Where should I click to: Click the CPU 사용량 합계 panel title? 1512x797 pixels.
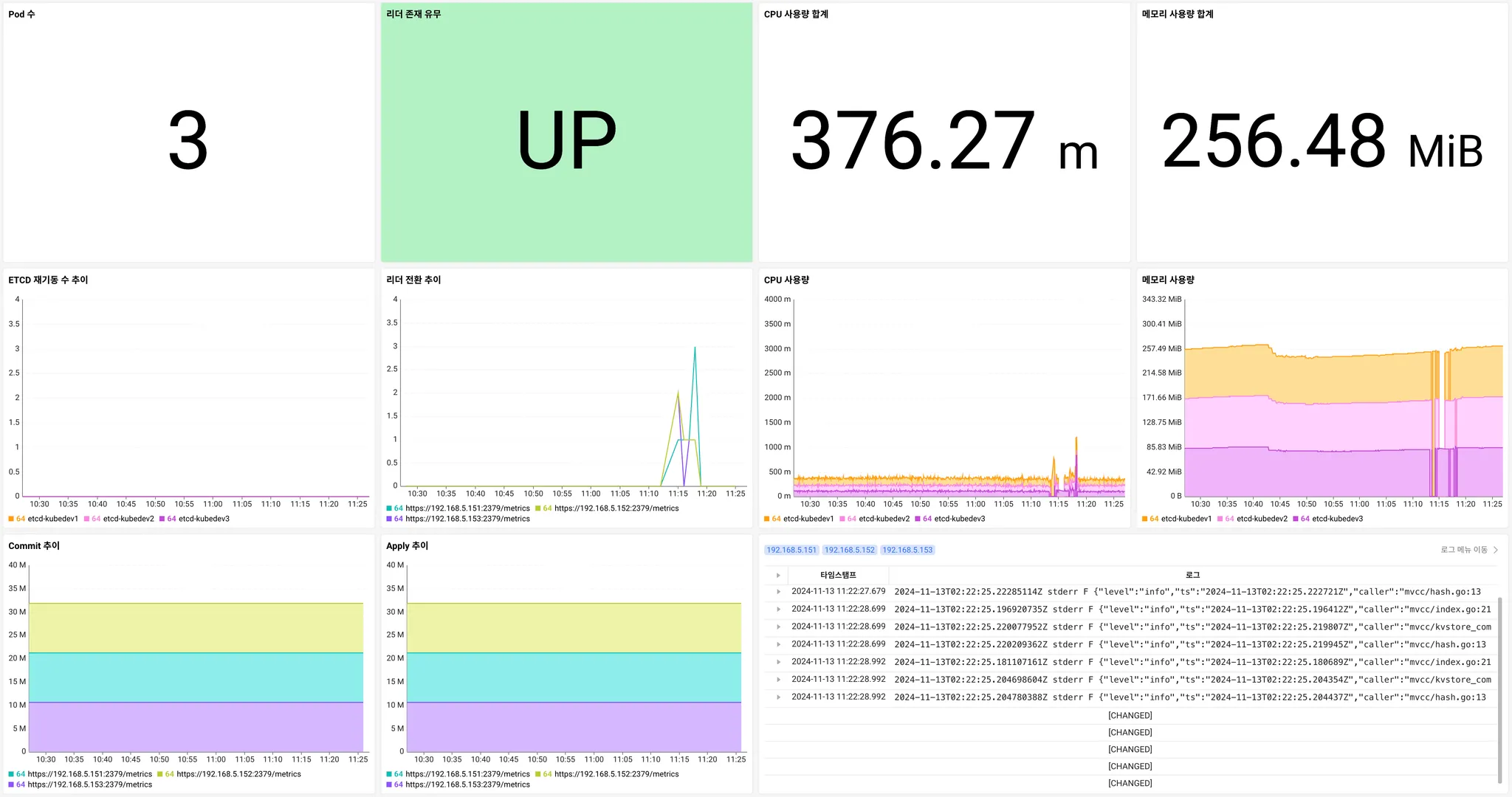click(796, 14)
